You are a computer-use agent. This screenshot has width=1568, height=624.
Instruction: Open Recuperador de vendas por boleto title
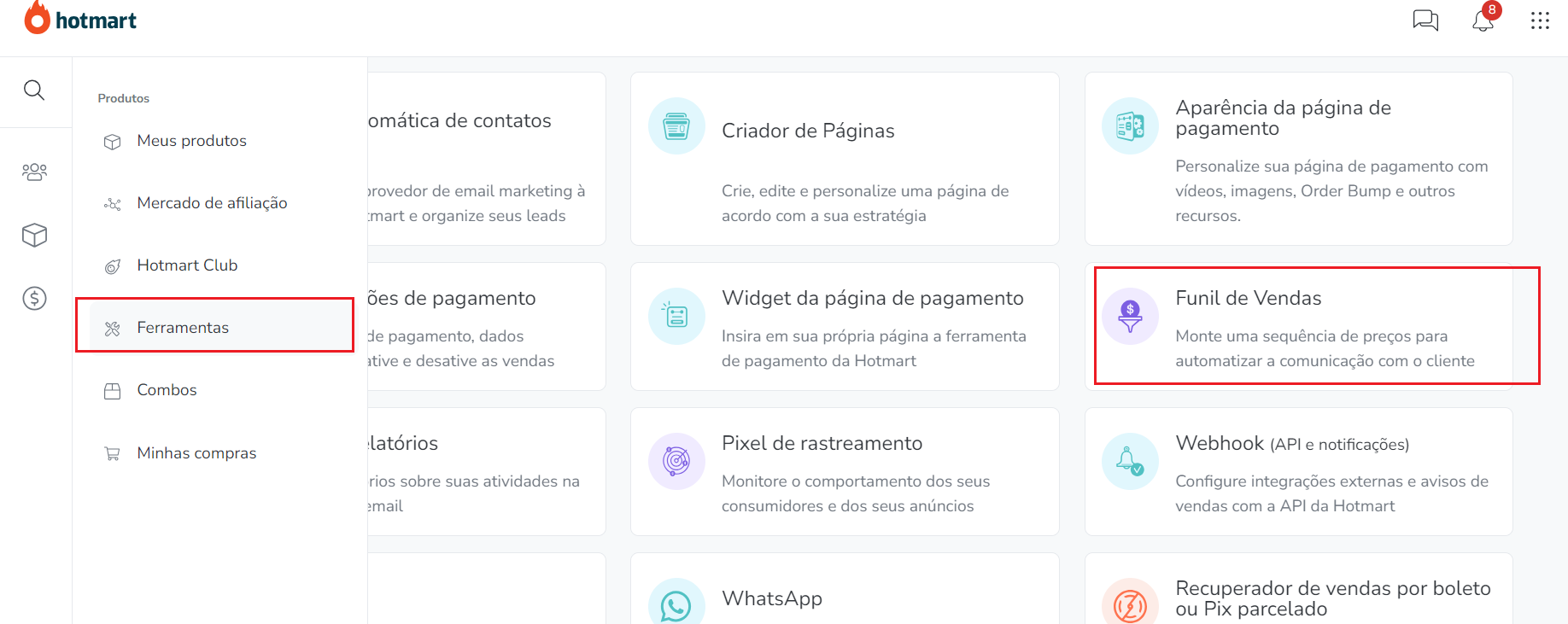click(x=1333, y=598)
